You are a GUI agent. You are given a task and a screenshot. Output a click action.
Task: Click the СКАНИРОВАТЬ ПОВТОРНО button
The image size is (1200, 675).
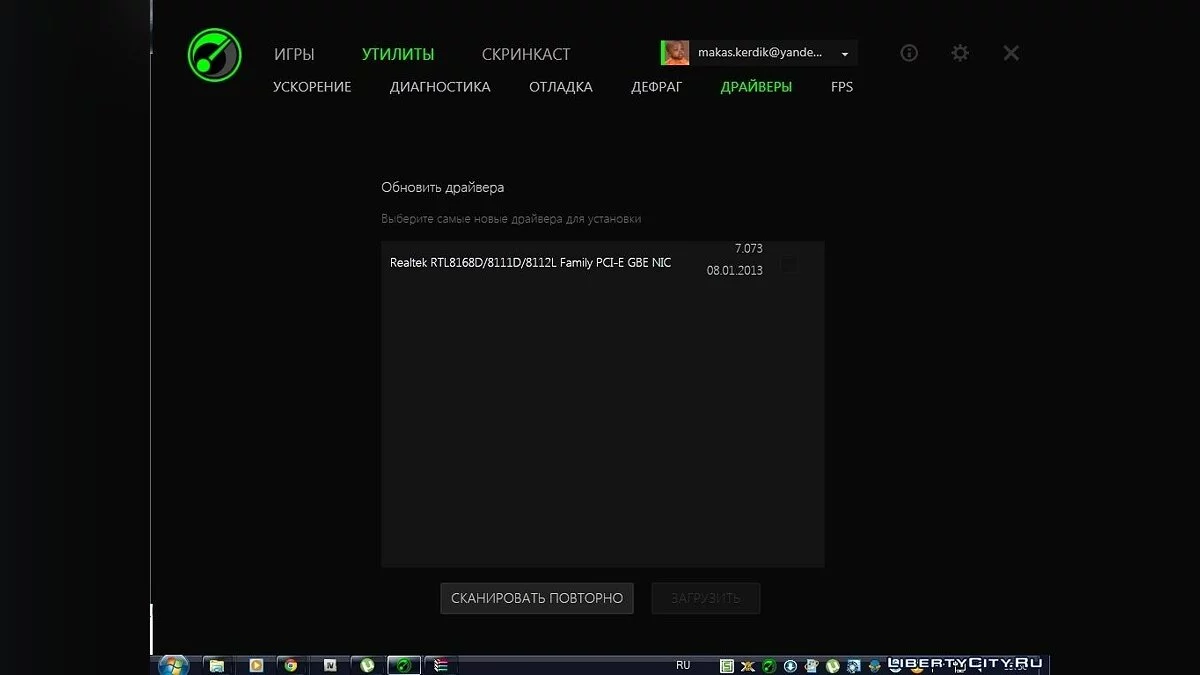[x=536, y=598]
